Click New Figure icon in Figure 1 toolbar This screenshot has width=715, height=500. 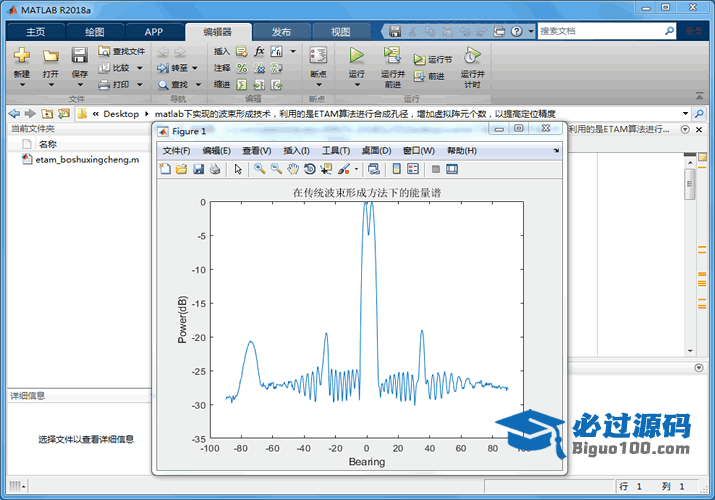165,169
